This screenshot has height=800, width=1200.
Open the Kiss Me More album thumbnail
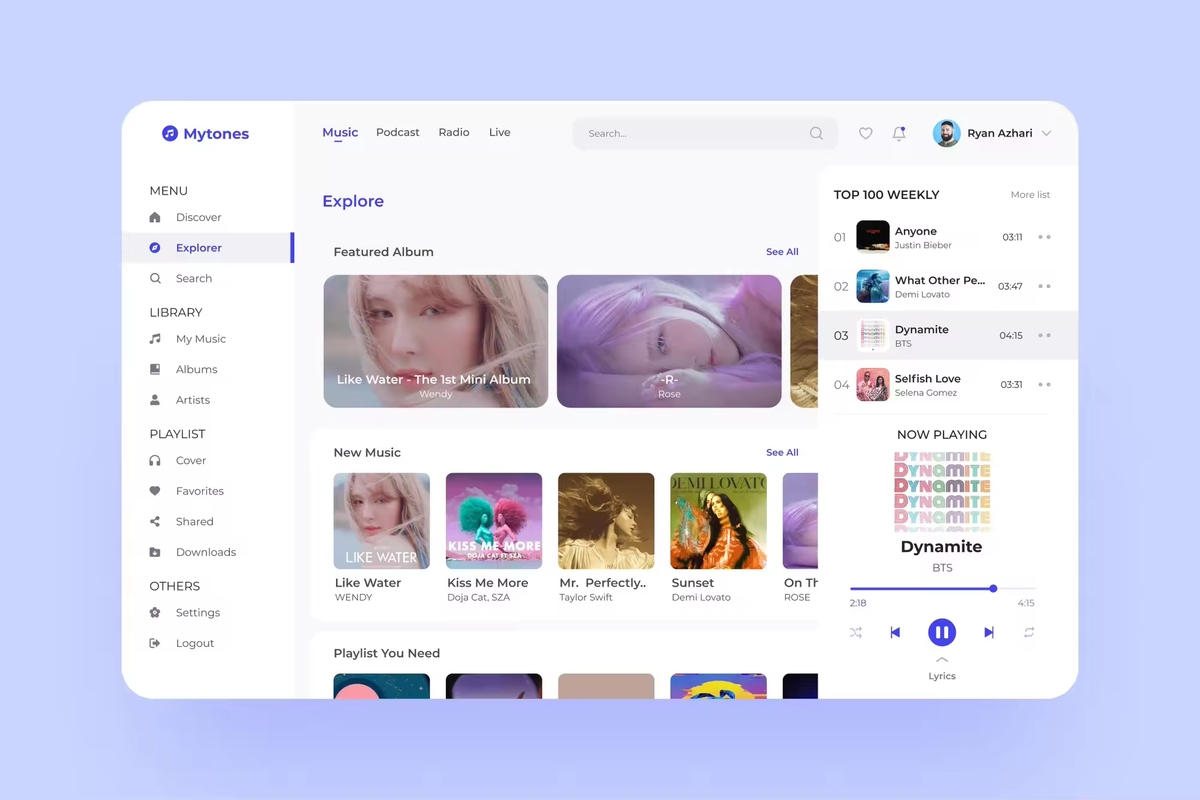click(x=494, y=521)
